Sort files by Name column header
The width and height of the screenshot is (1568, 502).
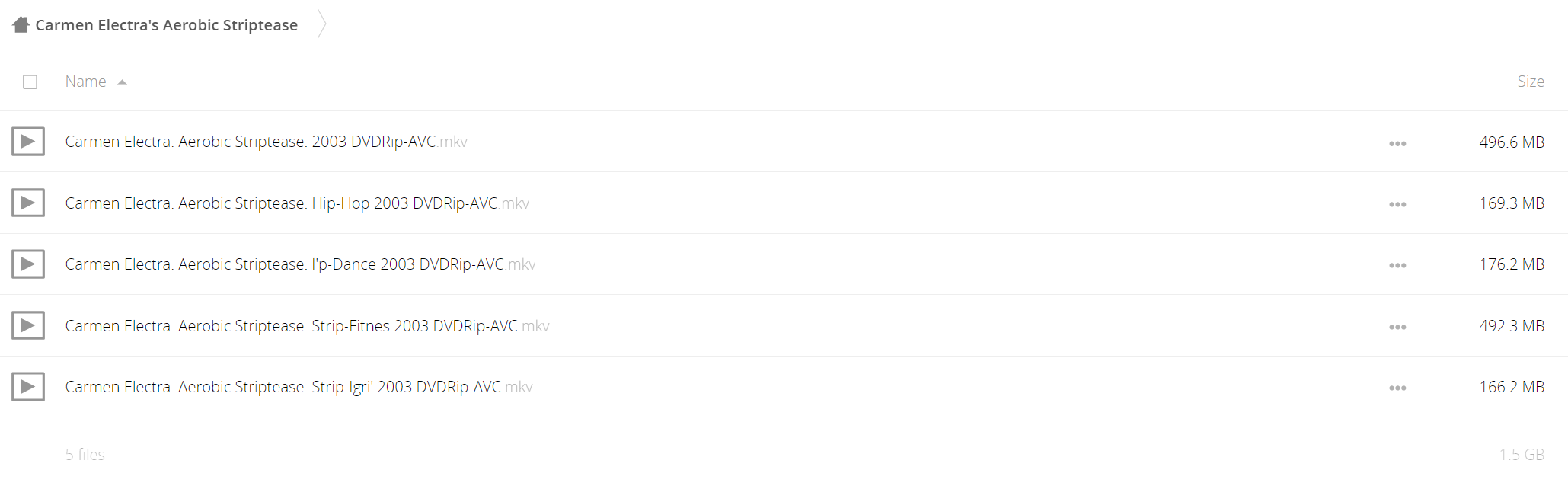pos(85,82)
